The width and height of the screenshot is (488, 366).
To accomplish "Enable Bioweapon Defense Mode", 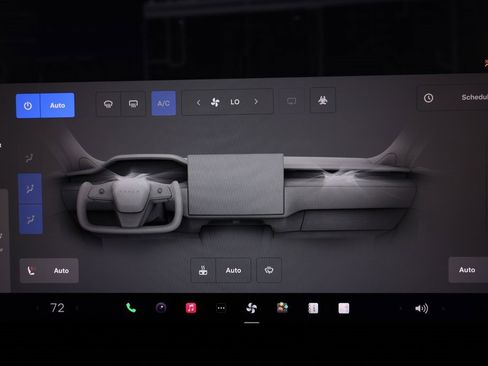I will click(323, 100).
